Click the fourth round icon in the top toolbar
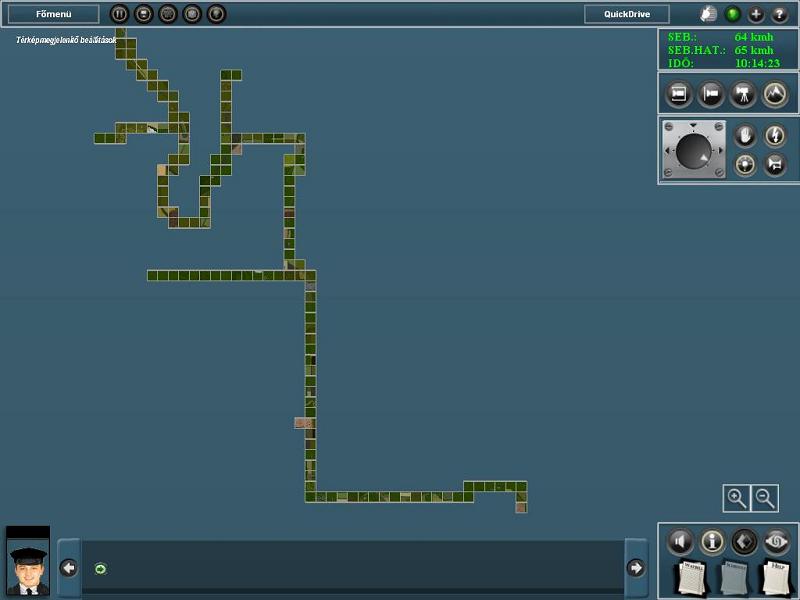This screenshot has height=600, width=800. click(x=192, y=14)
